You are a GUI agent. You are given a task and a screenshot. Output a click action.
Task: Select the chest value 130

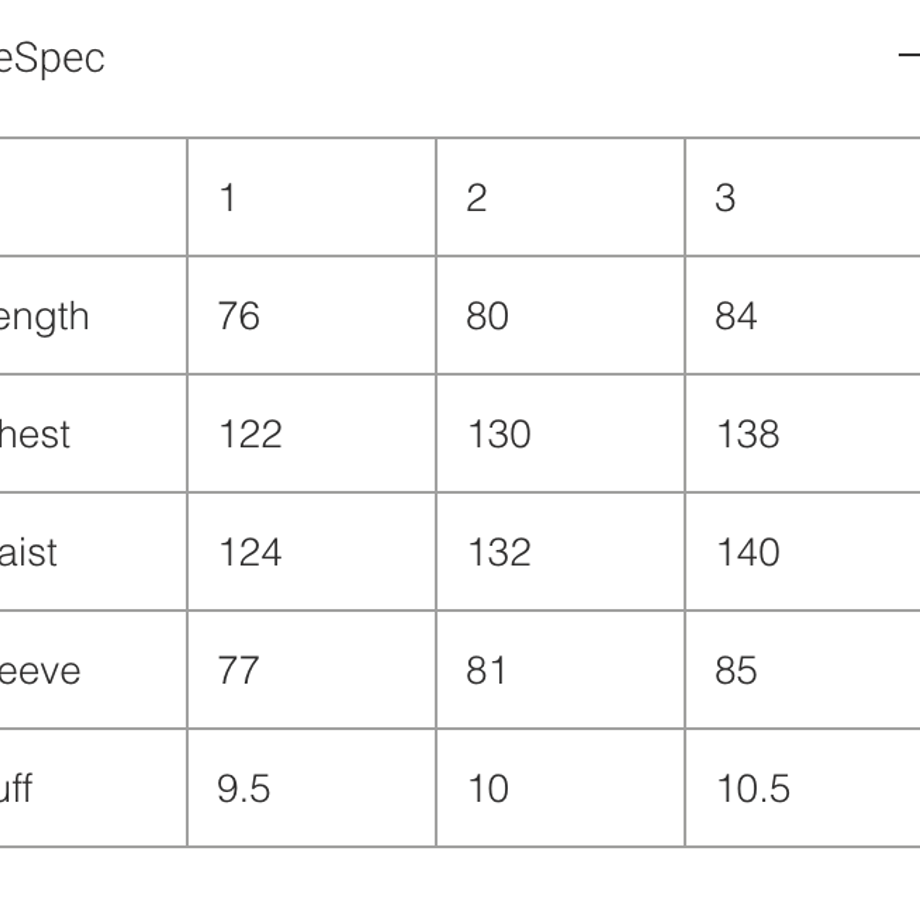click(x=499, y=434)
